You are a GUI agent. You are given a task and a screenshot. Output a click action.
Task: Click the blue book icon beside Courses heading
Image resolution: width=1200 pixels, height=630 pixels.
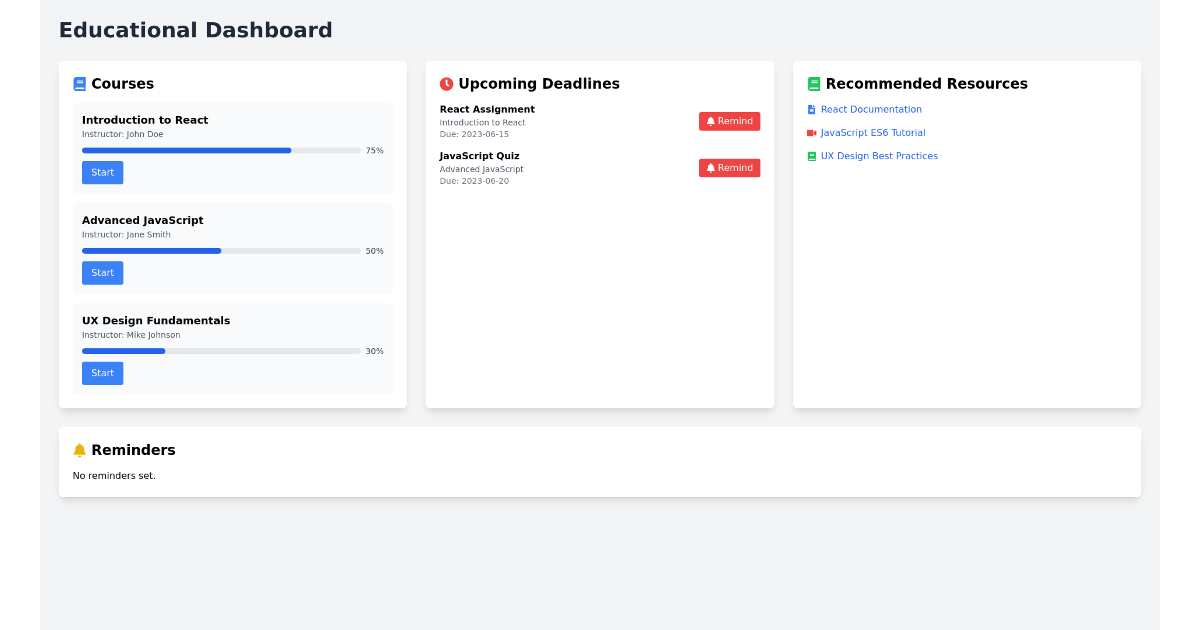point(79,84)
